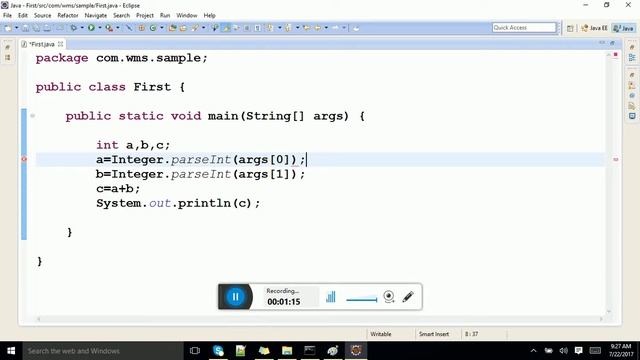Maximize the editor area
The height and width of the screenshot is (360, 640).
(x=613, y=42)
